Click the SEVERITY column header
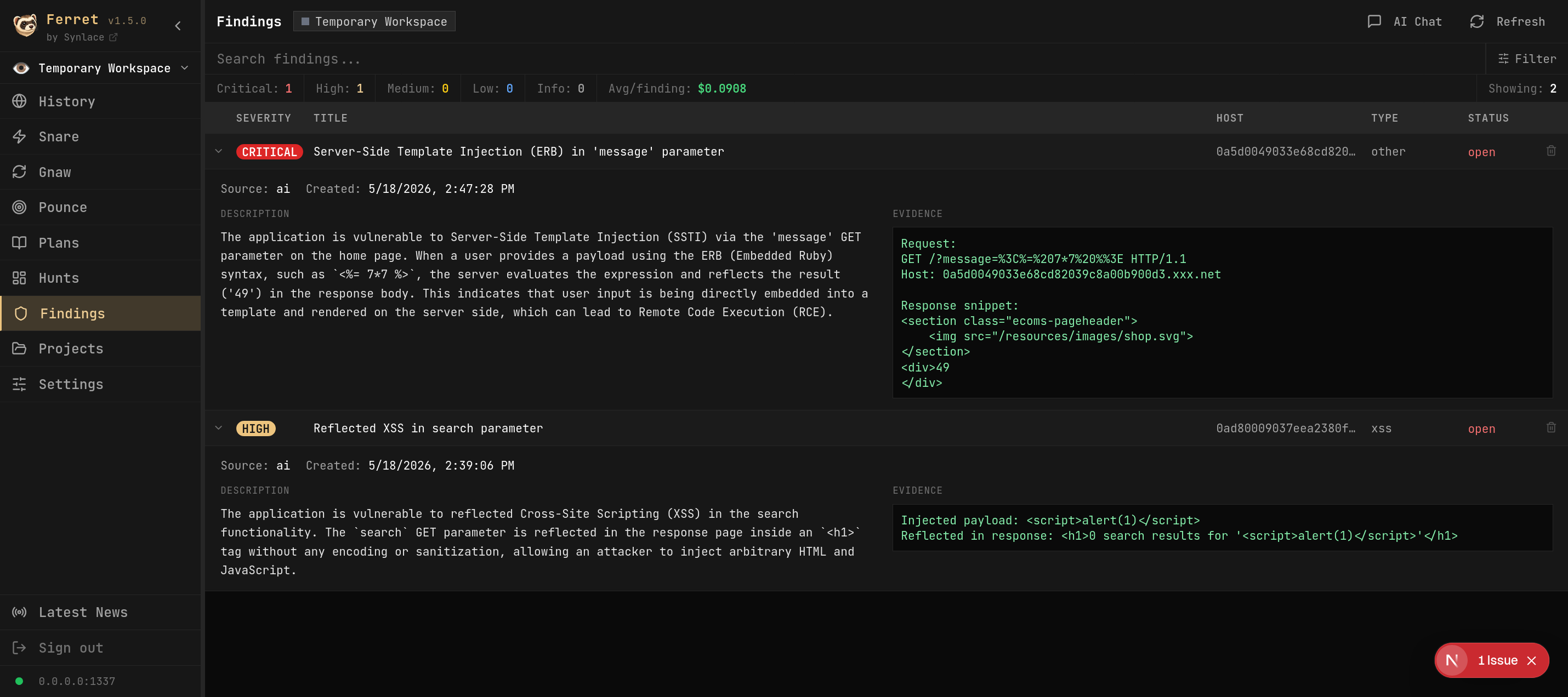The height and width of the screenshot is (697, 1568). [x=263, y=118]
